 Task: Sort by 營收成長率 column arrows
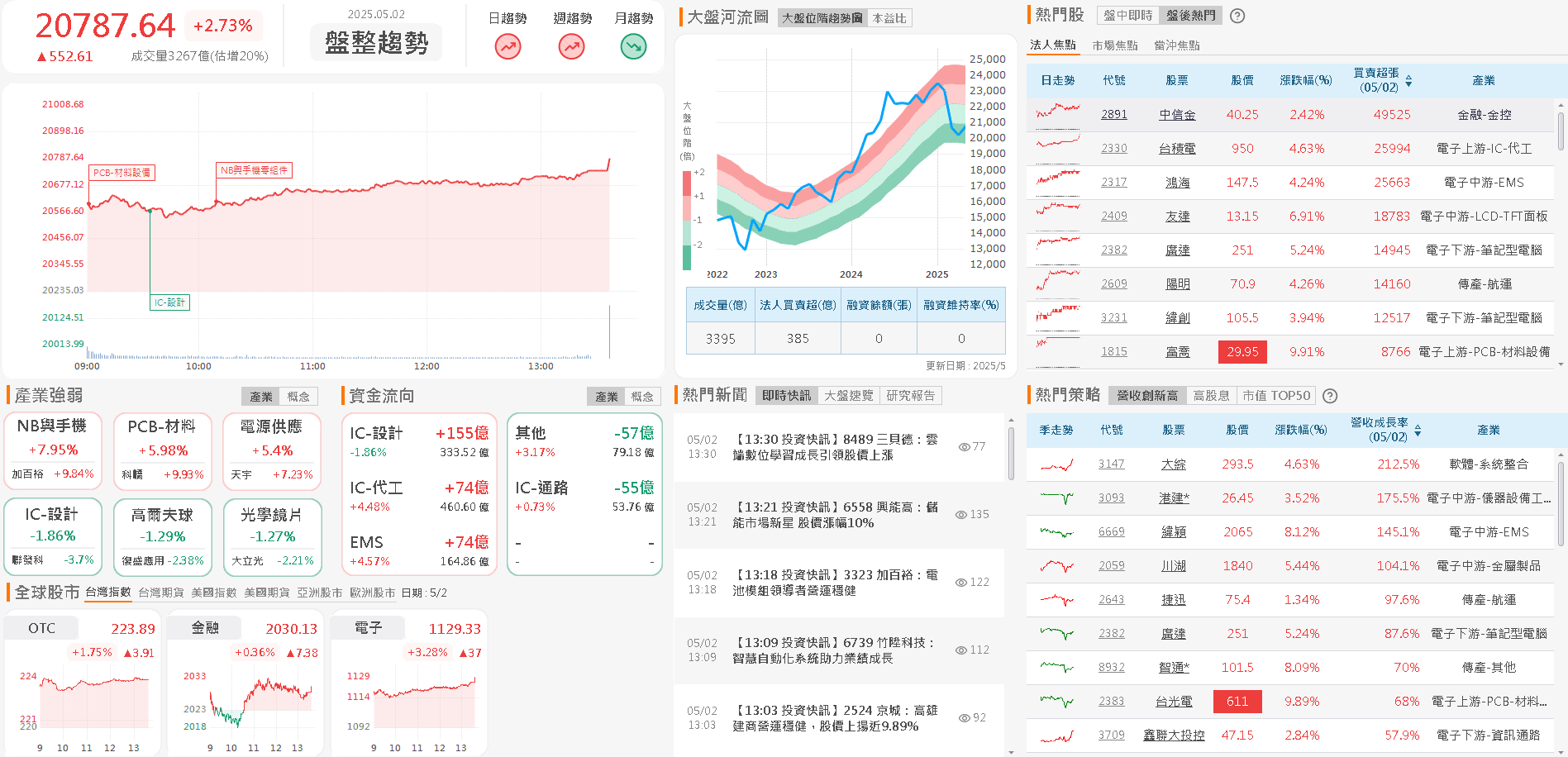[x=1418, y=431]
